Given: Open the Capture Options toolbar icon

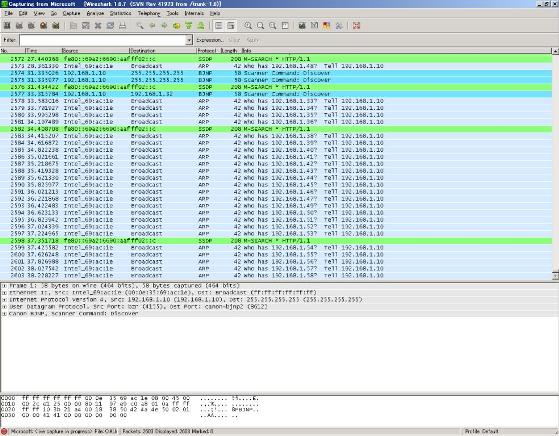Looking at the screenshot, I should tap(19, 26).
